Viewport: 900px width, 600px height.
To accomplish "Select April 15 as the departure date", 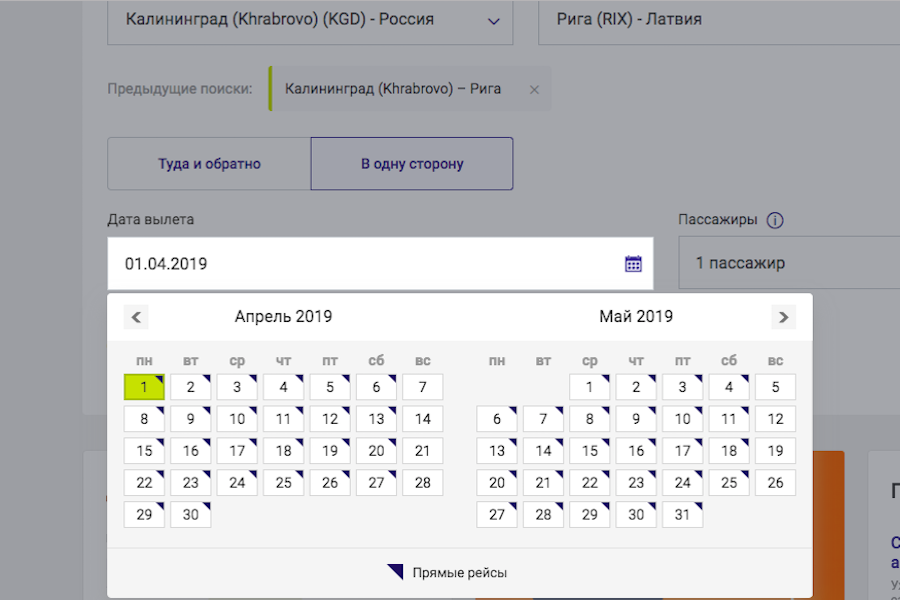I will (x=144, y=450).
